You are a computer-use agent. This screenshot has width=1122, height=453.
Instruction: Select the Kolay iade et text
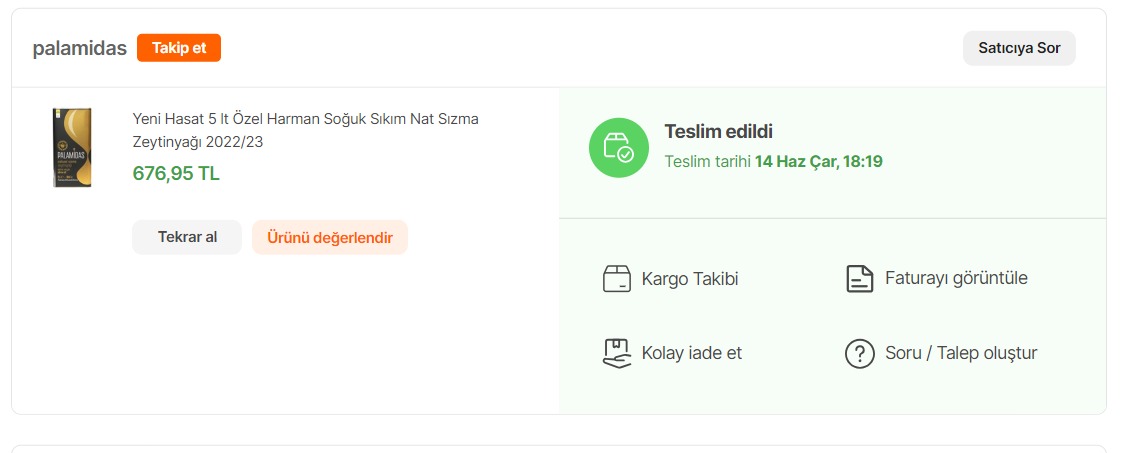pyautogui.click(x=692, y=353)
